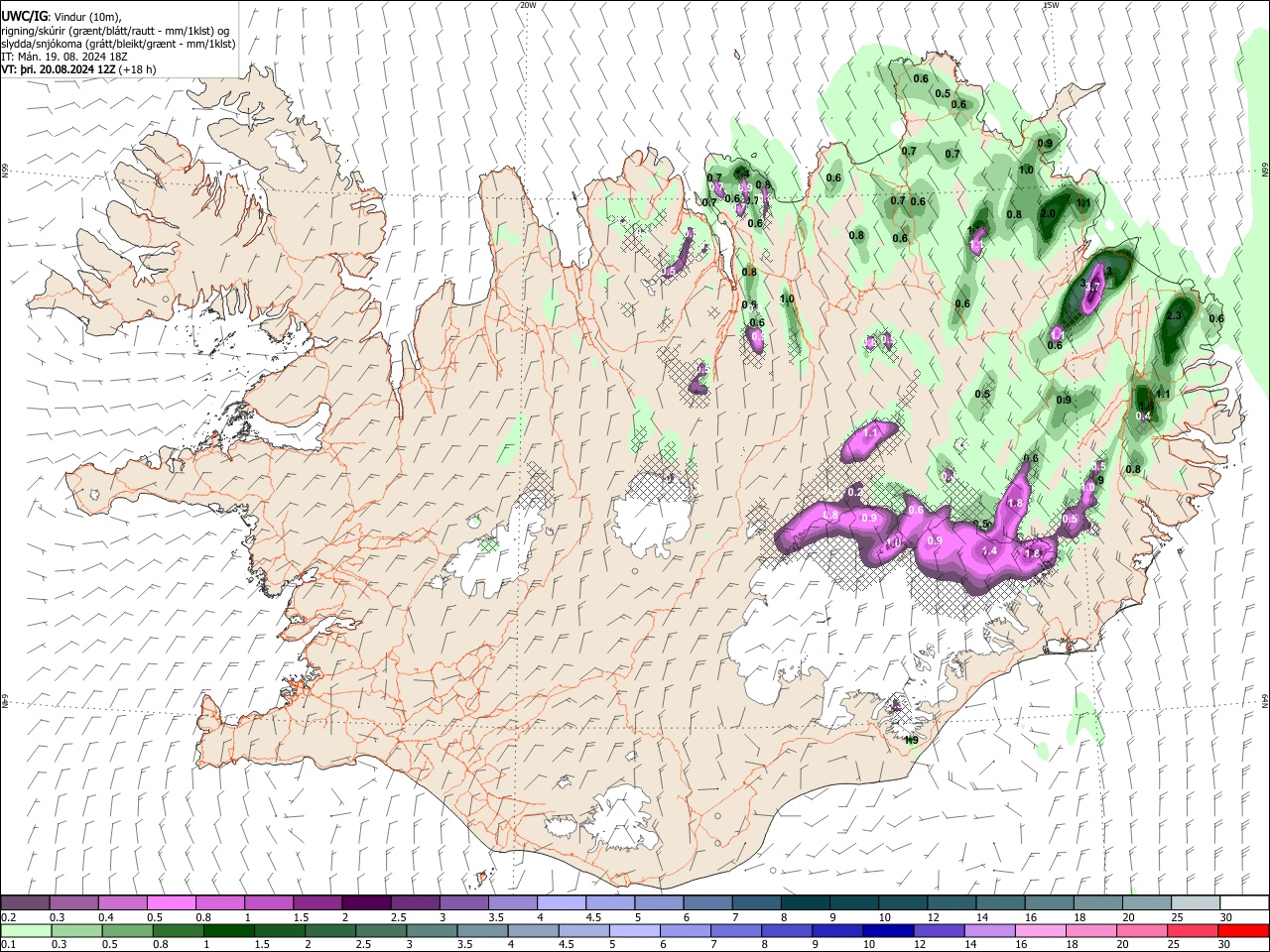Pick the snow/sleet legend swatch between 0.3 and 0.4
1270x952 pixels.
coord(73,903)
